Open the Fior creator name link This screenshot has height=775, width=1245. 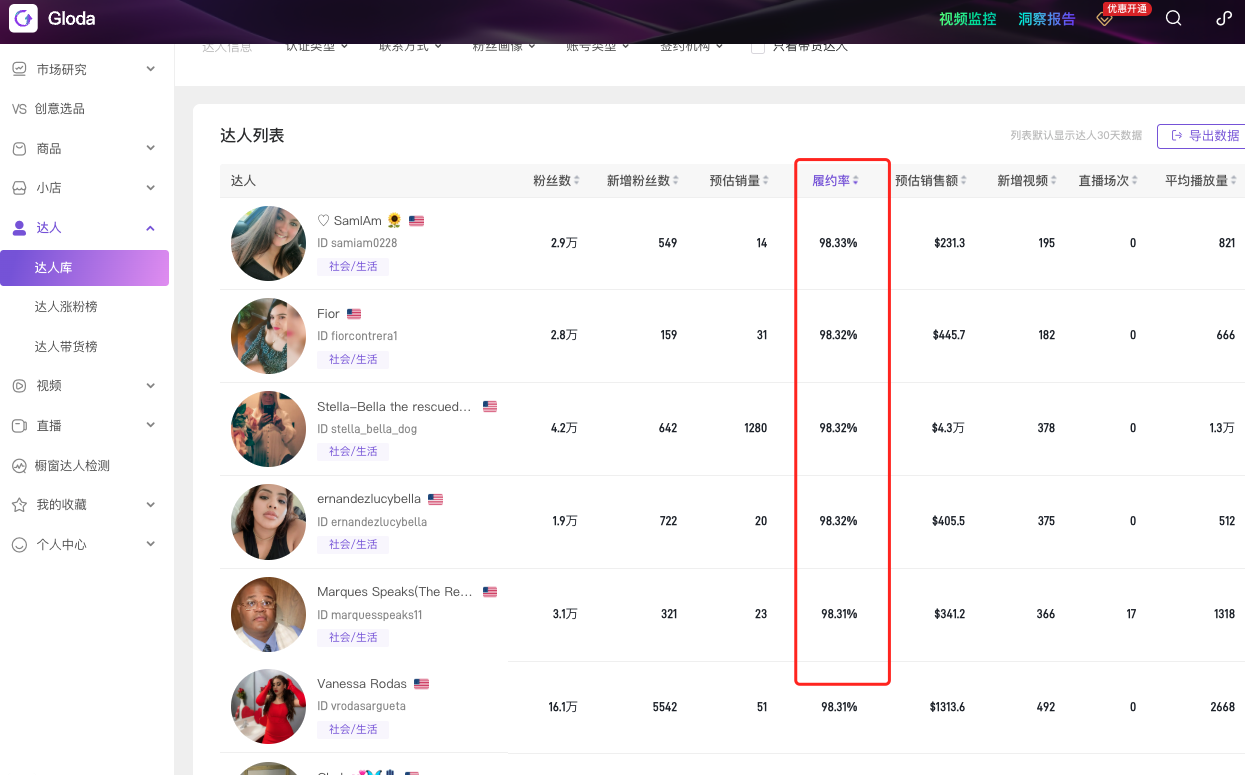[x=328, y=314]
